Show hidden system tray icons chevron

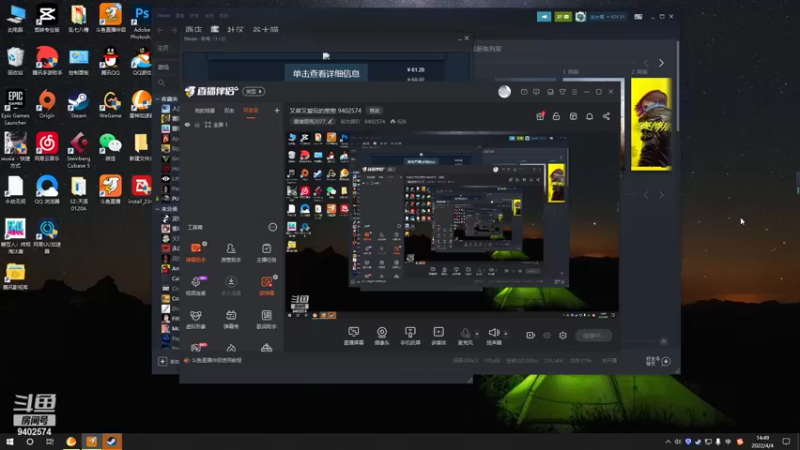click(x=668, y=441)
